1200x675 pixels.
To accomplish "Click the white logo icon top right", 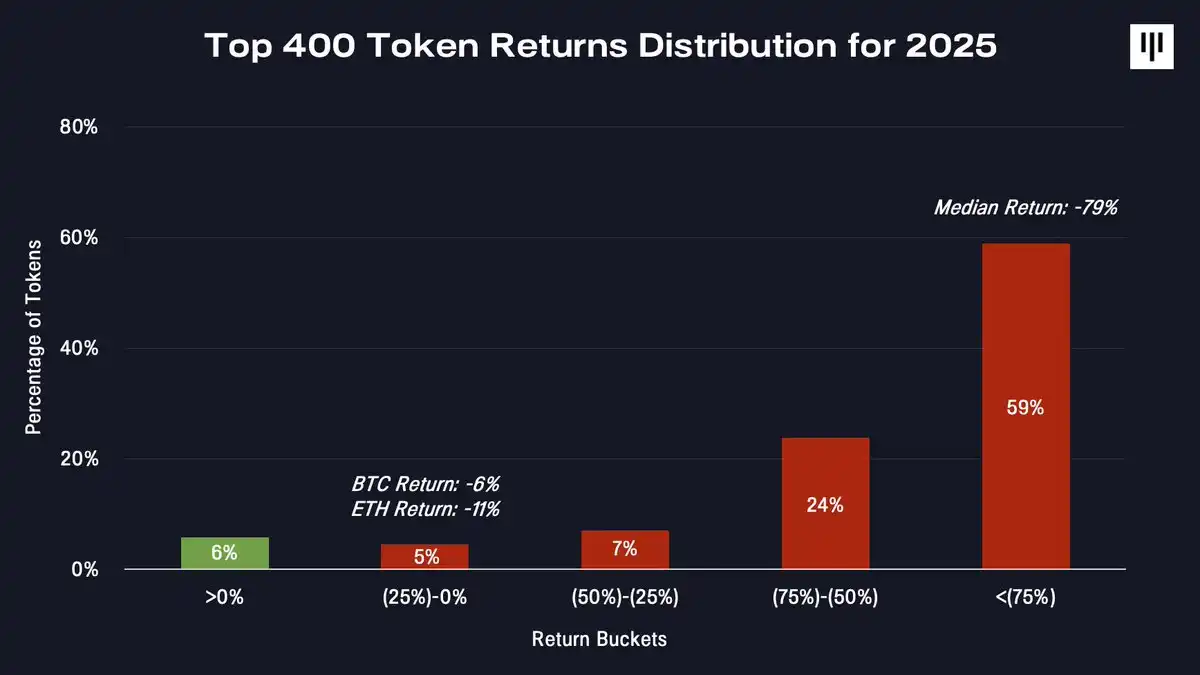I will click(1151, 47).
